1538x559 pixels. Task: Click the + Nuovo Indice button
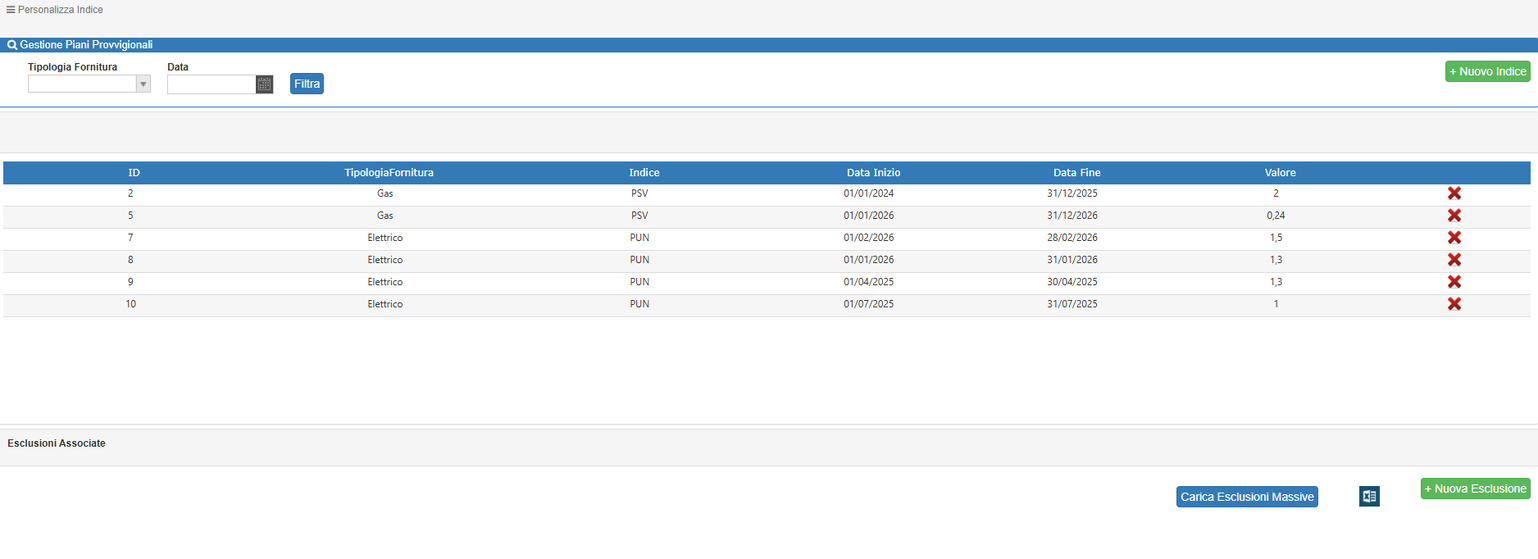pyautogui.click(x=1487, y=71)
